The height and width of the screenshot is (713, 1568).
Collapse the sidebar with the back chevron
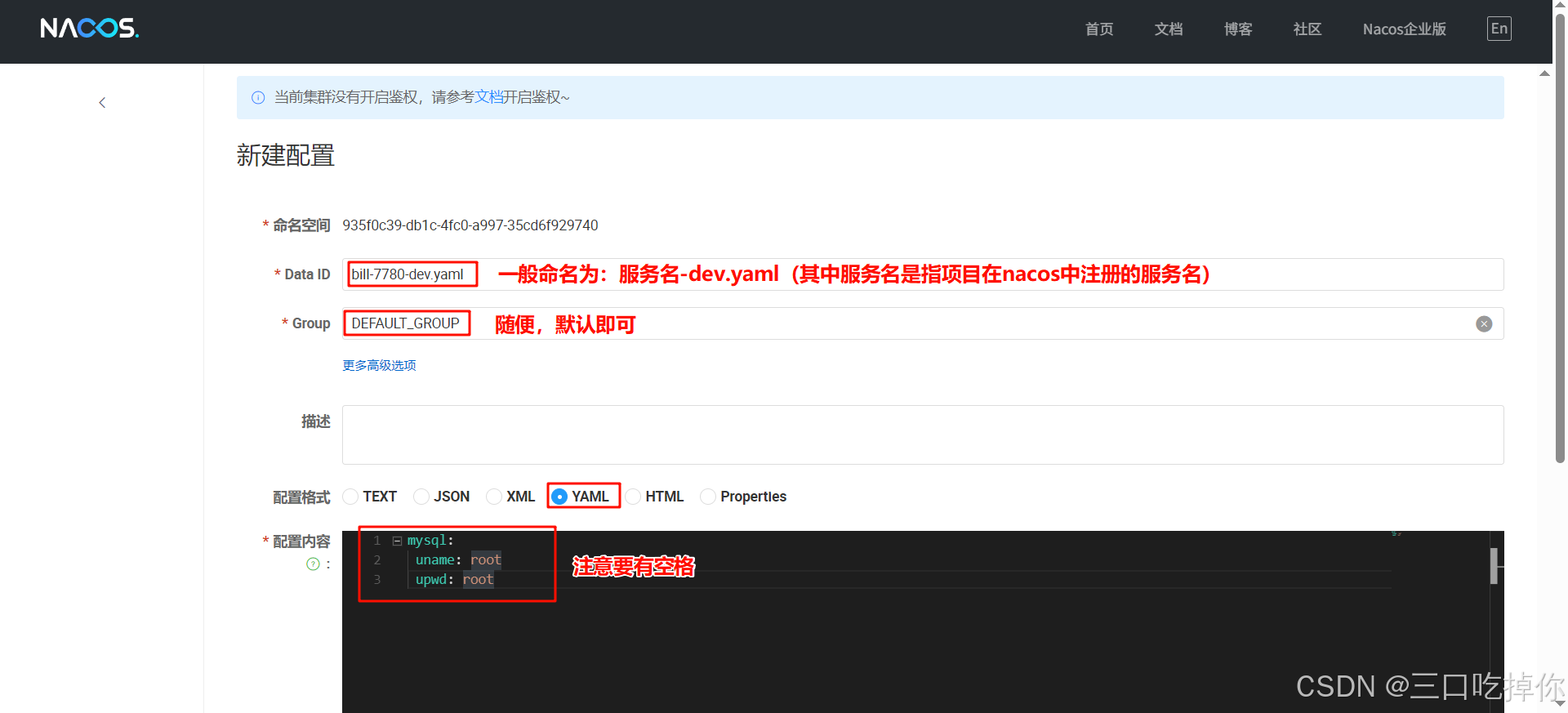pyautogui.click(x=102, y=103)
